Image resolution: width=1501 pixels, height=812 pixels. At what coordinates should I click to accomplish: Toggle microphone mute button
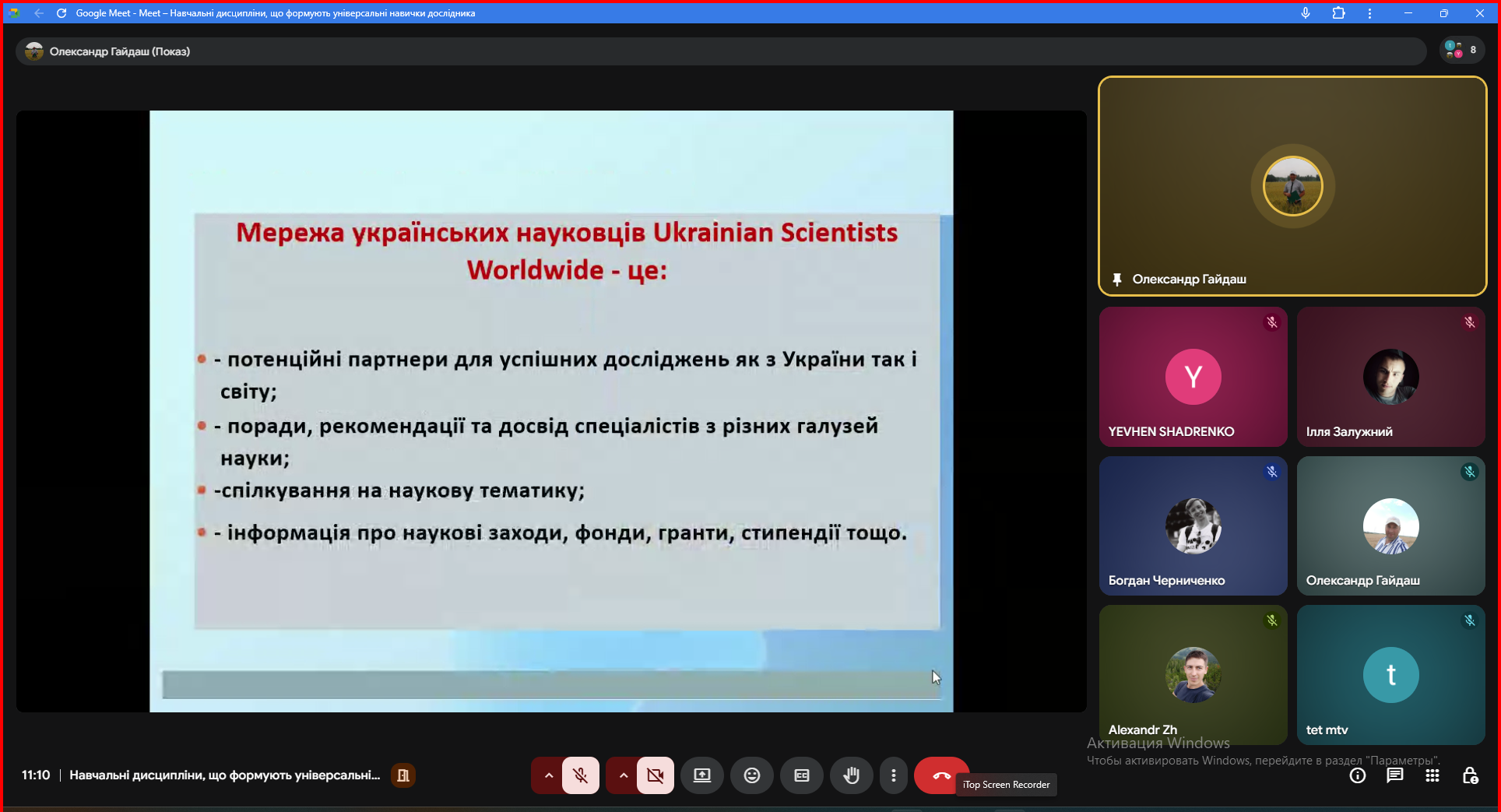click(581, 775)
